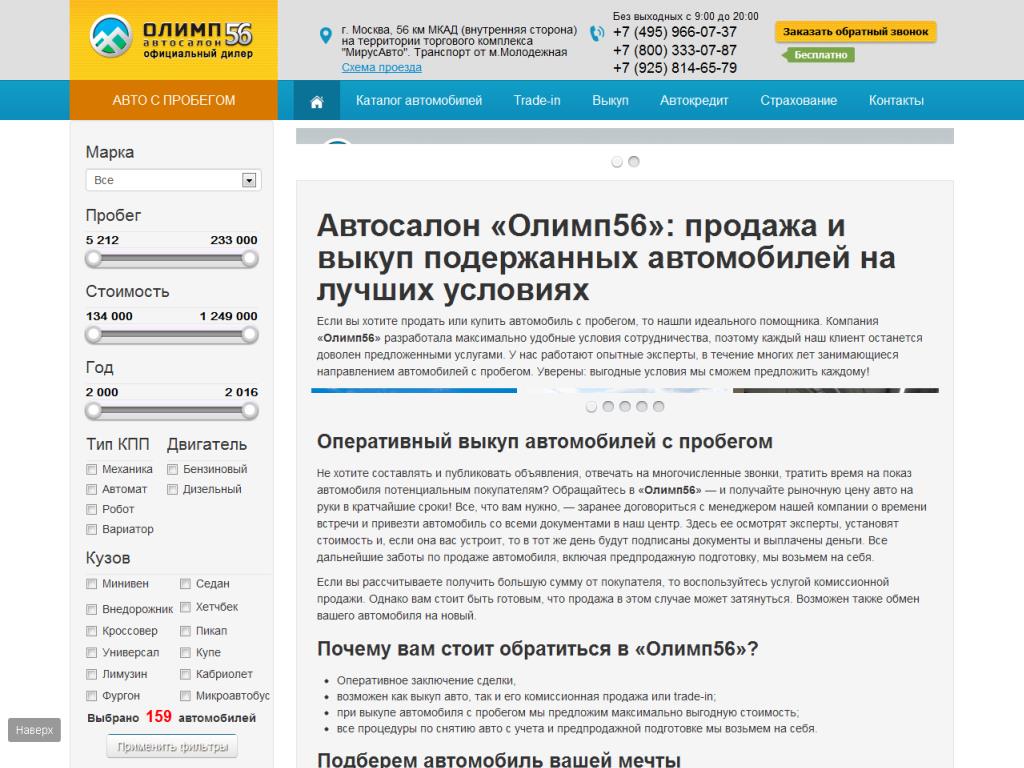
Task: Open the Выкуп menu item
Action: pyautogui.click(x=610, y=101)
